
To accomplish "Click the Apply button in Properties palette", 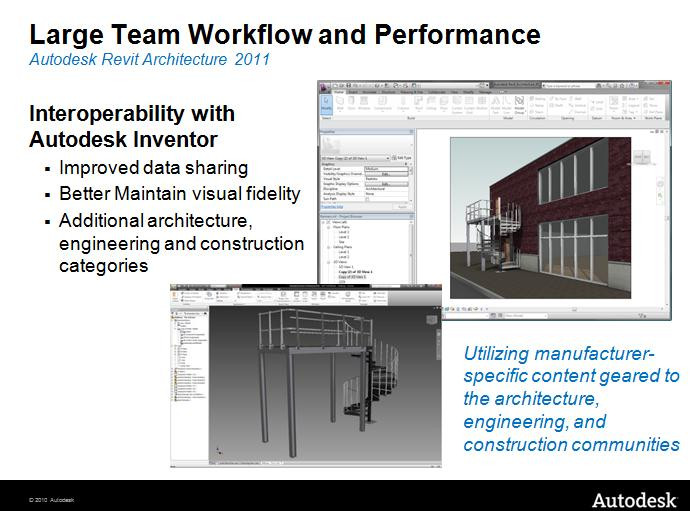I will [402, 207].
